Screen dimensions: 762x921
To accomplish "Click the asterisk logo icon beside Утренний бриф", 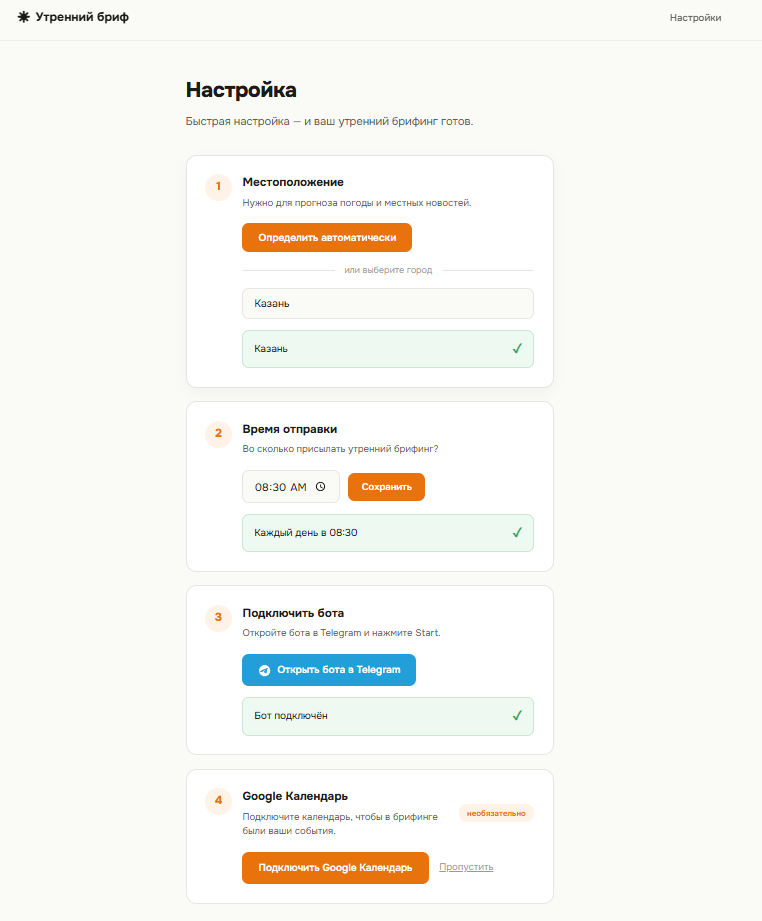I will click(24, 17).
